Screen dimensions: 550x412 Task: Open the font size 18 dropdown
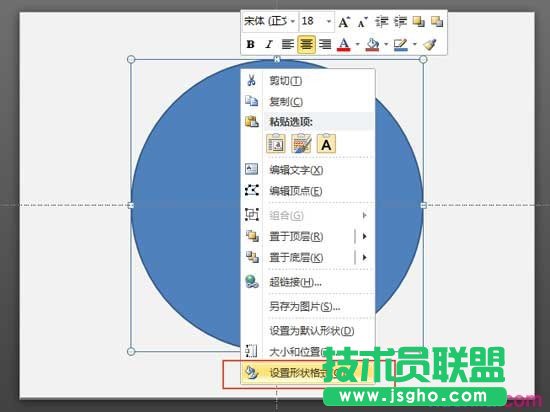(316, 21)
